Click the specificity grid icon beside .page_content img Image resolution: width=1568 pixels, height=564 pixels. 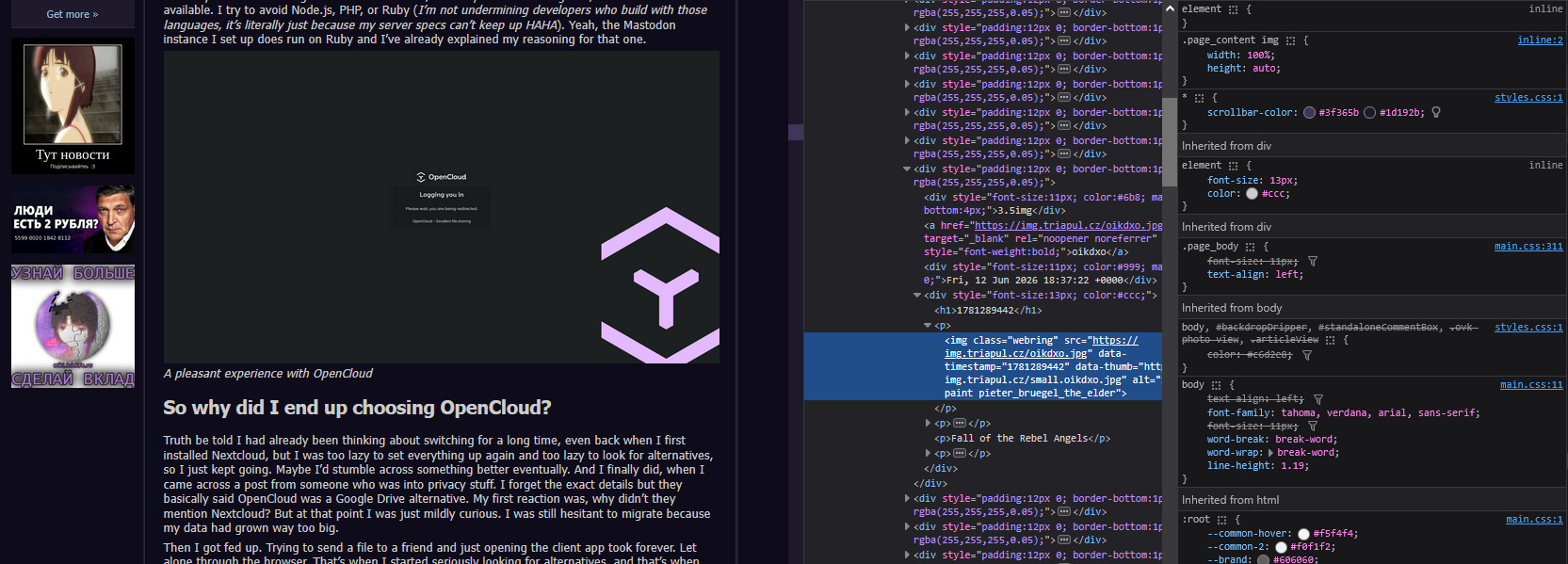tap(1290, 40)
